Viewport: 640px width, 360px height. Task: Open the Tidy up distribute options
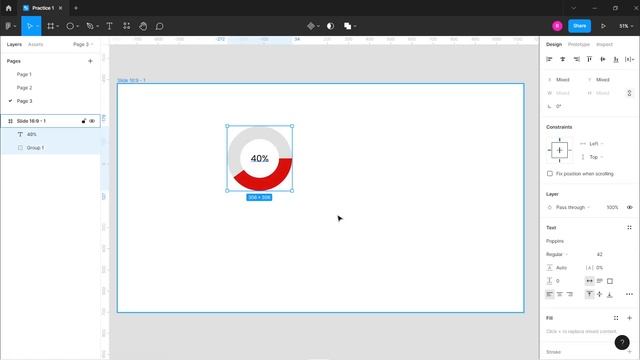[x=629, y=60]
